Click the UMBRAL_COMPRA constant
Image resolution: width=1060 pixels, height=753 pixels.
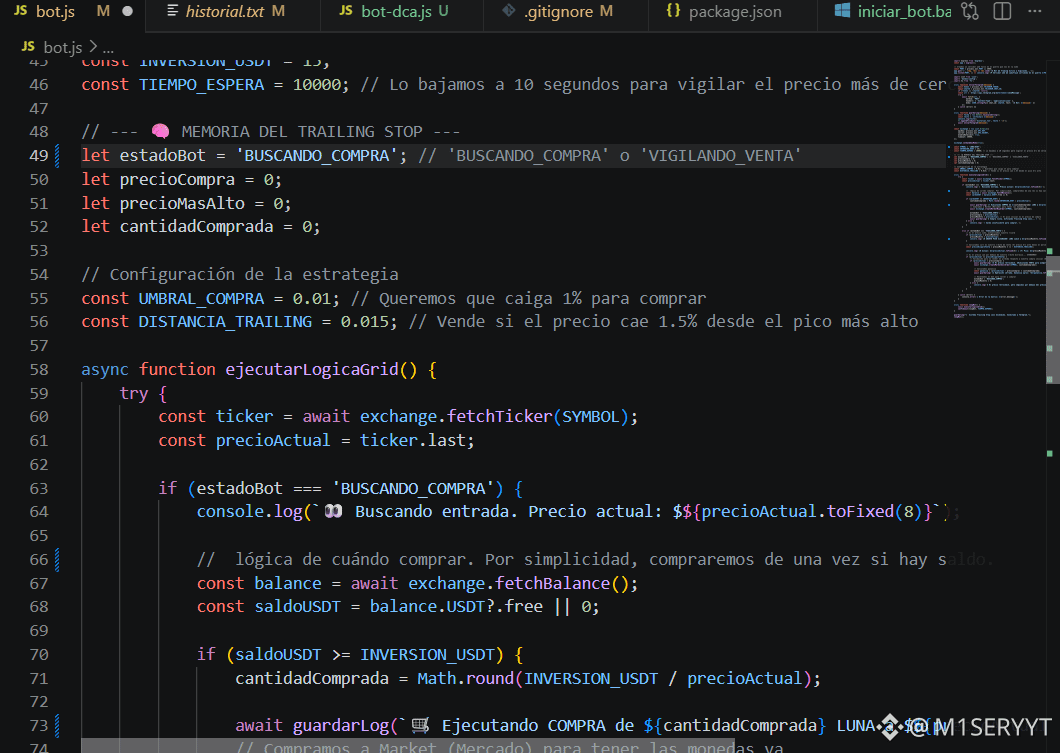[201, 298]
